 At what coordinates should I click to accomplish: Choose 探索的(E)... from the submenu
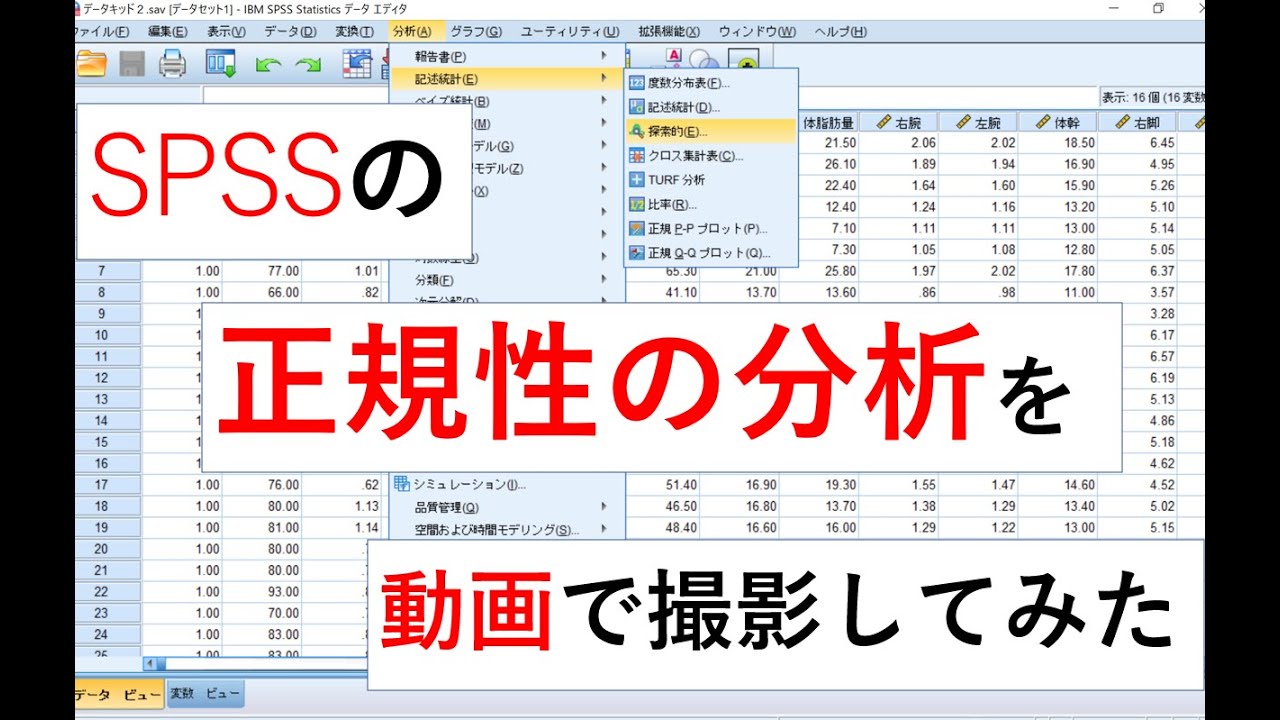[711, 131]
